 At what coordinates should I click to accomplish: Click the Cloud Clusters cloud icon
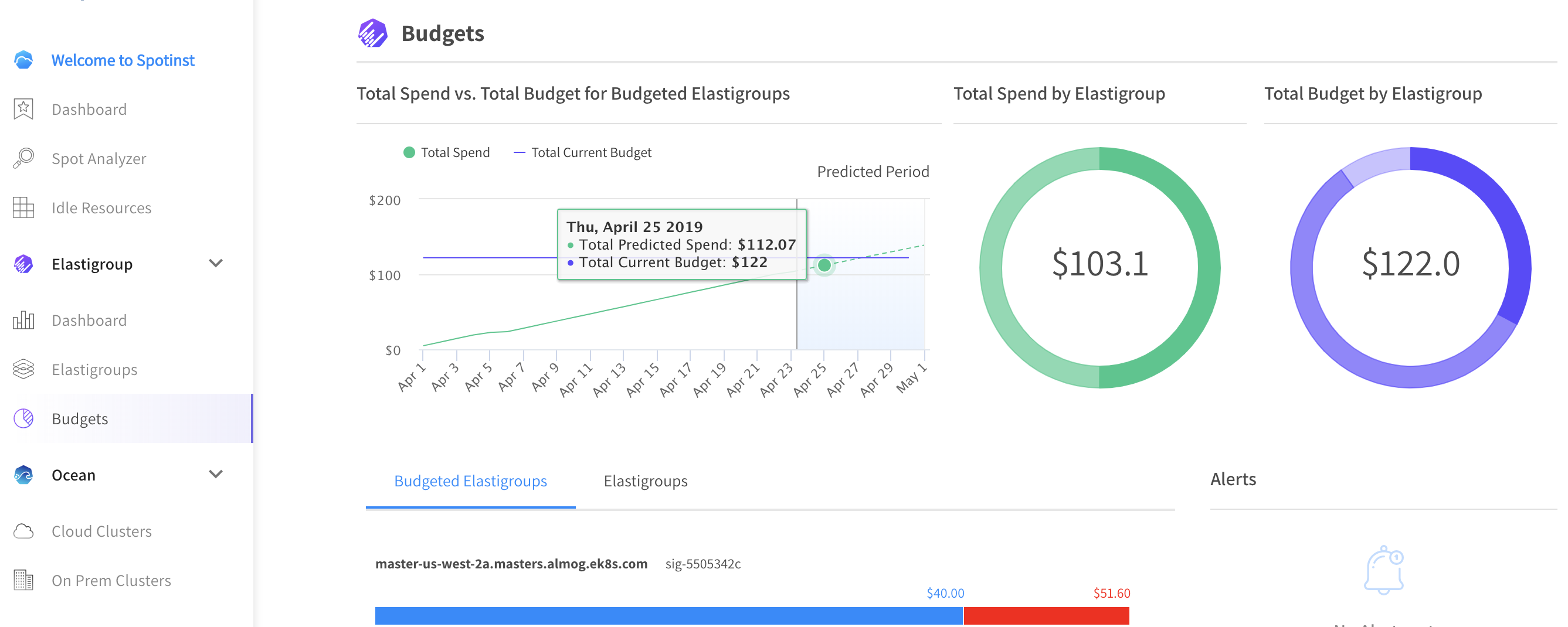(x=23, y=531)
